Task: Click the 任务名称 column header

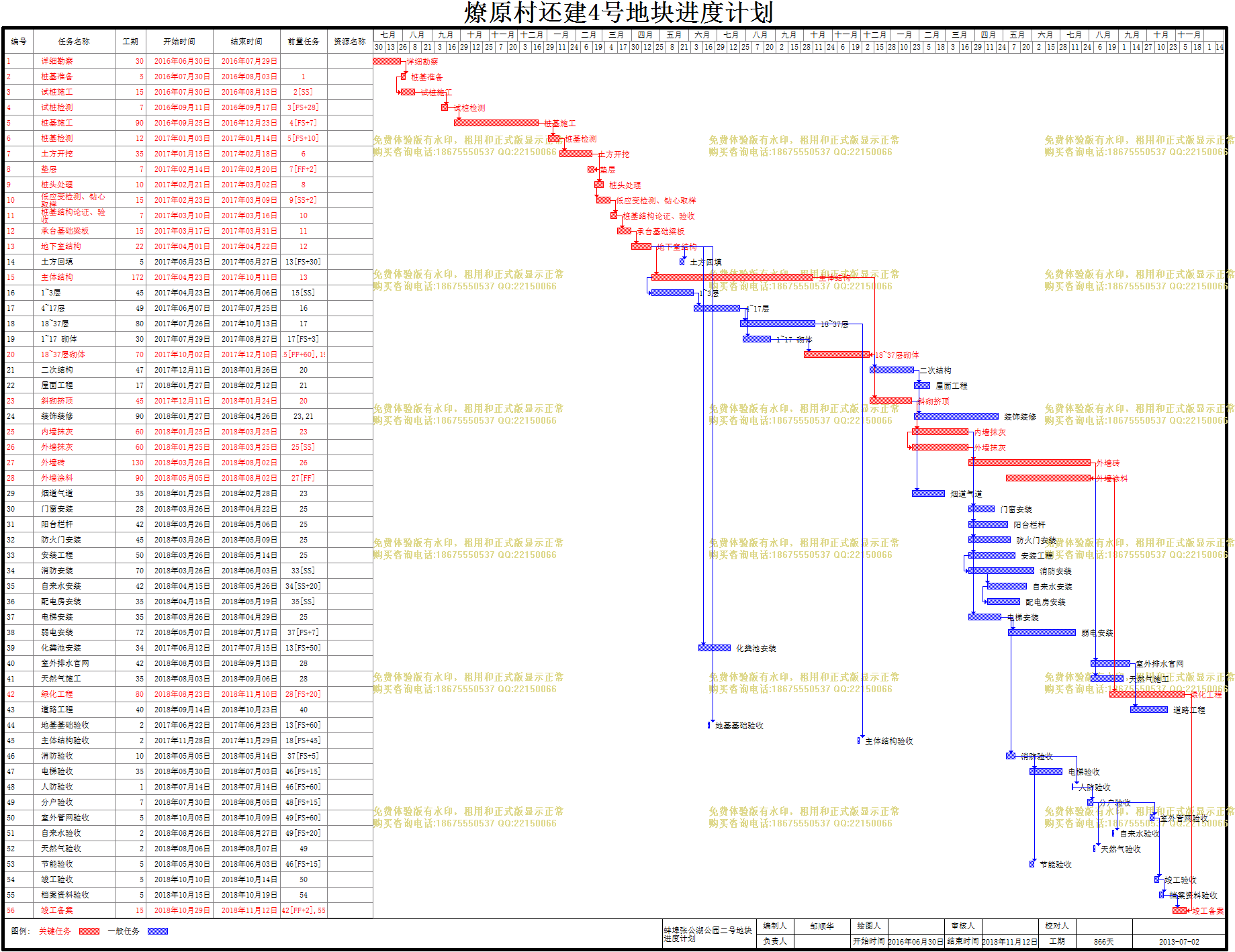Action: (74, 42)
